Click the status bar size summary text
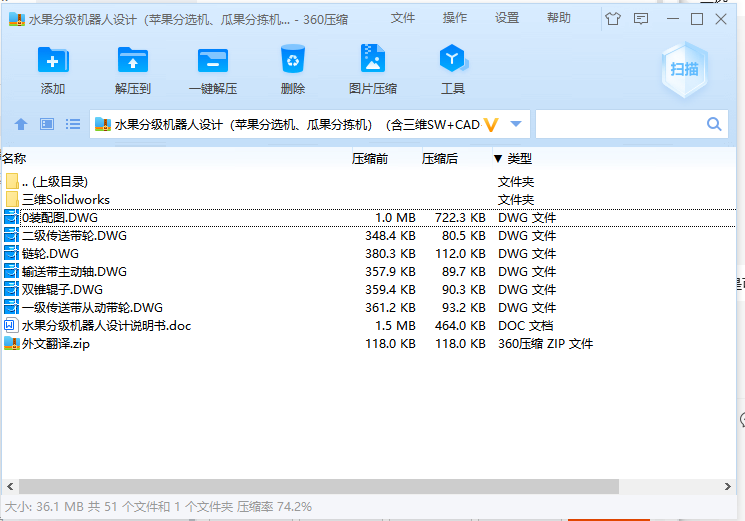The image size is (745, 521). [x=158, y=507]
